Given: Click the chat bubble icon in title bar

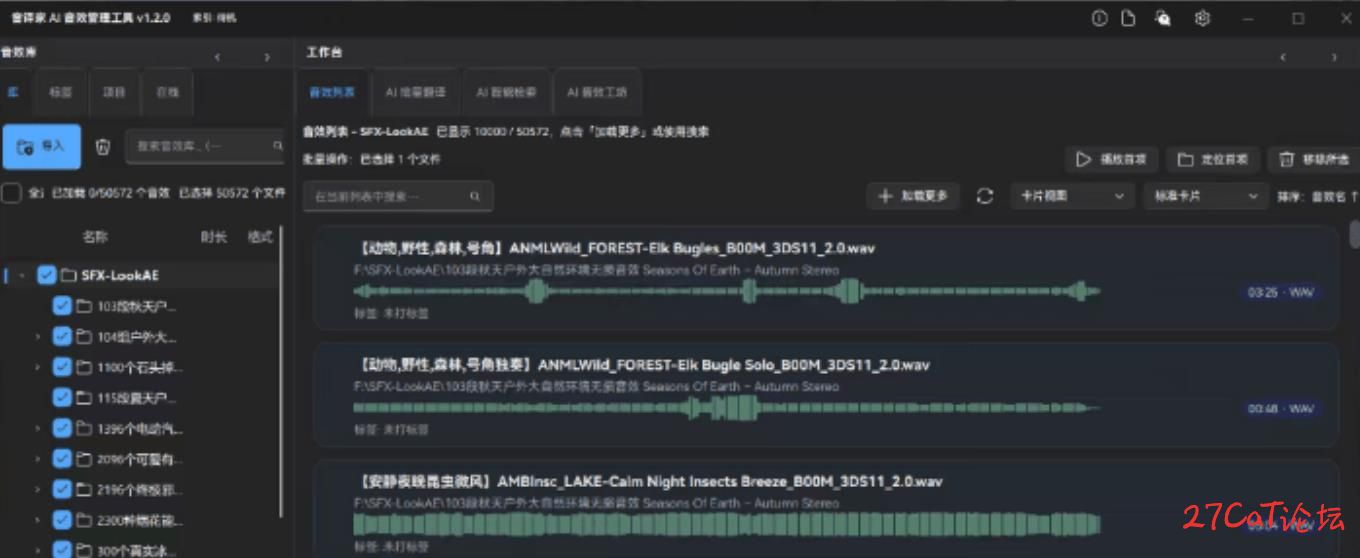Looking at the screenshot, I should tap(1162, 18).
